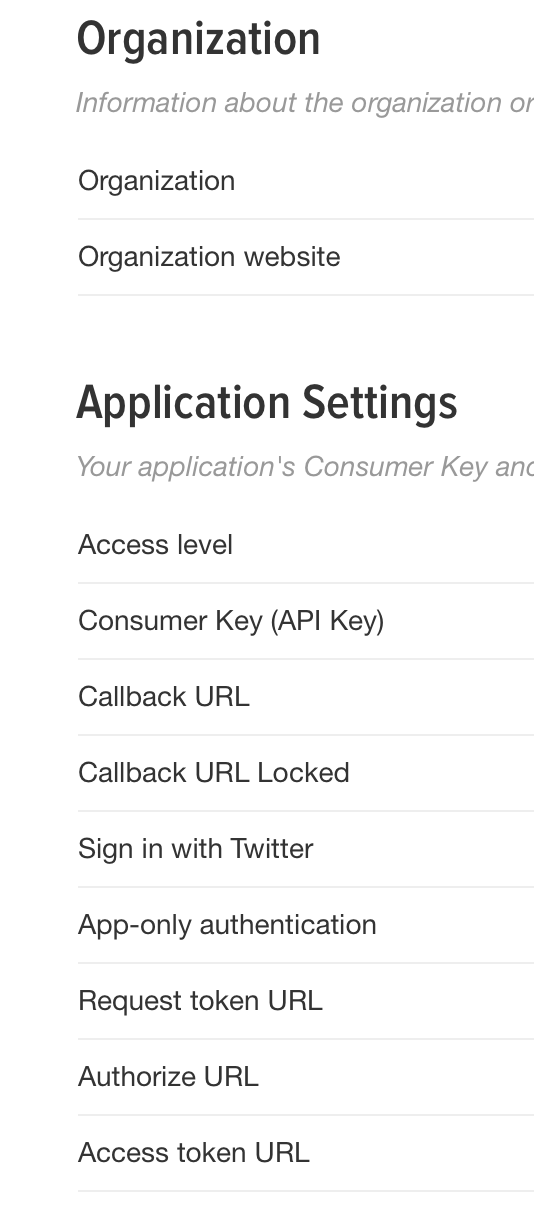The width and height of the screenshot is (534, 1218).
Task: Select the Access level row
Action: point(306,545)
